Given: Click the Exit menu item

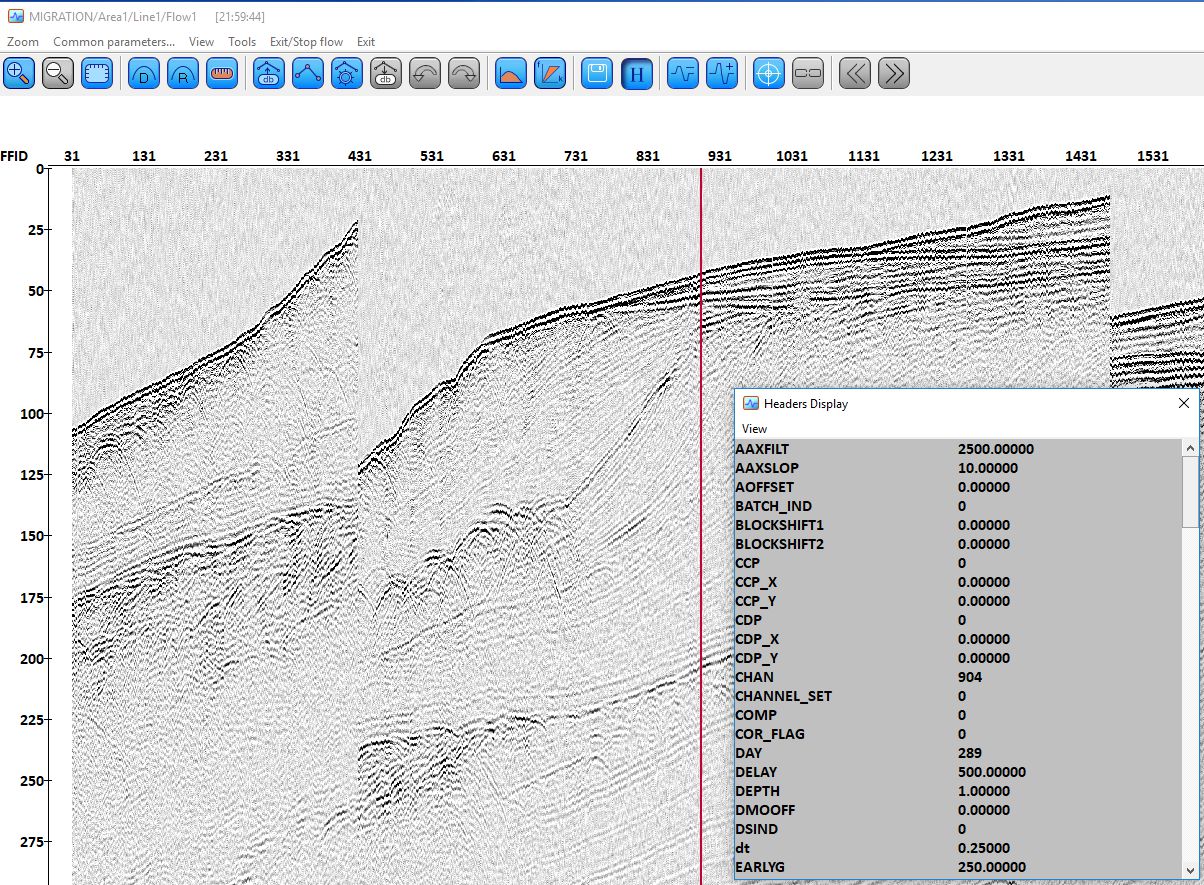Looking at the screenshot, I should click(366, 42).
